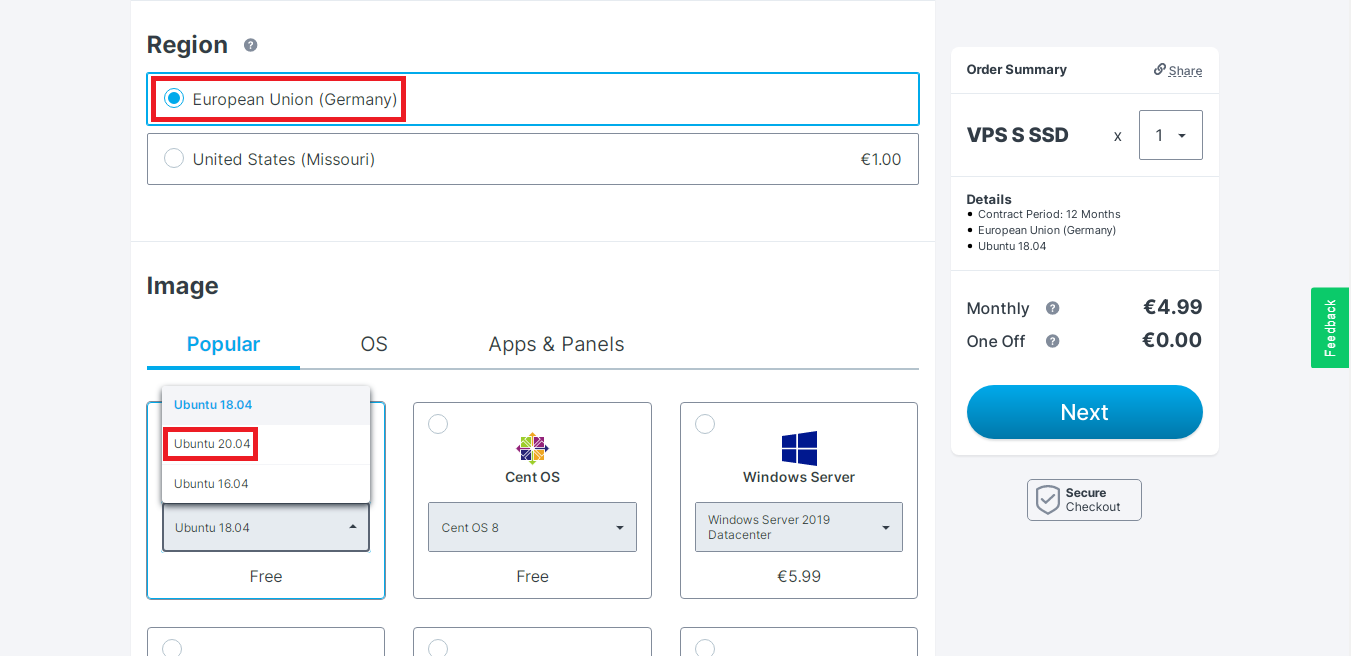The height and width of the screenshot is (656, 1351).
Task: Select the Windows Server image radio button
Action: 705,424
